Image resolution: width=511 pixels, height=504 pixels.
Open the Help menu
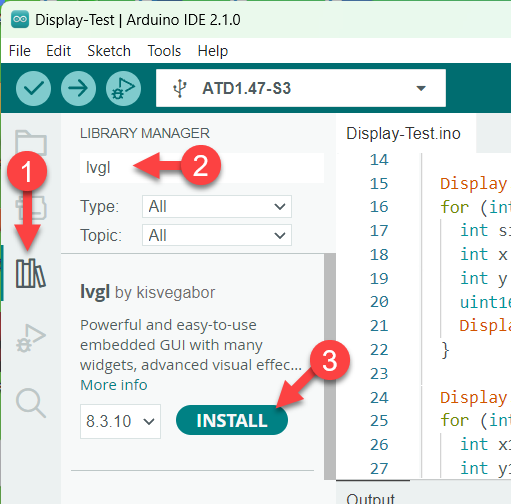213,51
